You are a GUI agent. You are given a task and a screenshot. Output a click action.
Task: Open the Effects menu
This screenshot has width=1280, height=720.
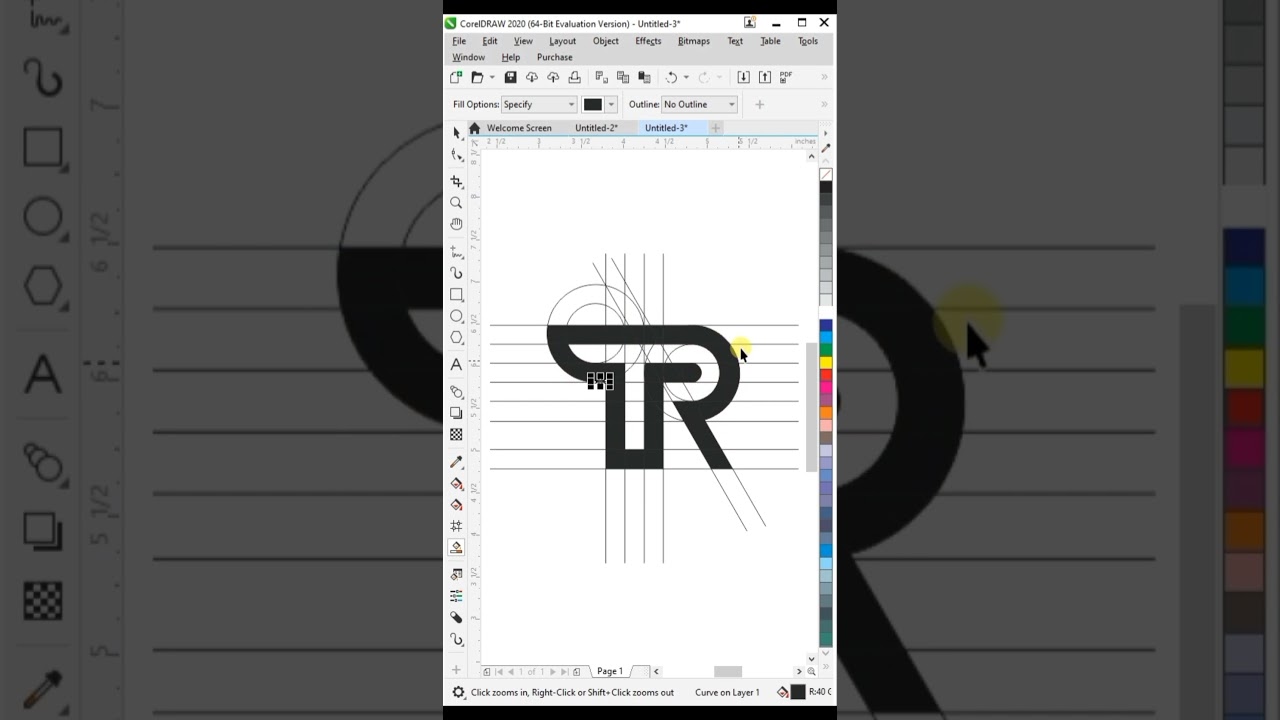click(x=648, y=41)
